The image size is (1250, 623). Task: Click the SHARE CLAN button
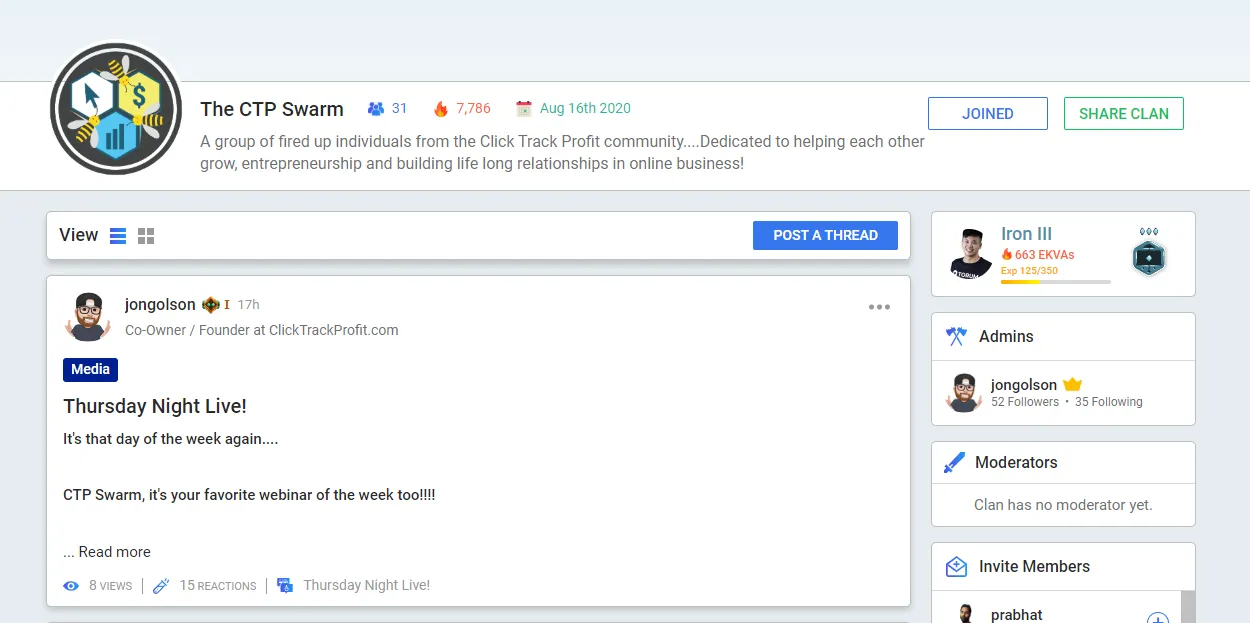click(1124, 114)
